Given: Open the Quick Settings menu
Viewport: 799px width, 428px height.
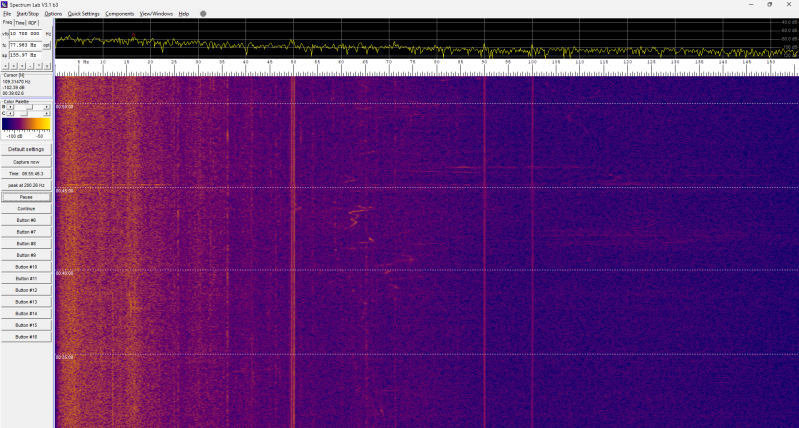Looking at the screenshot, I should (x=84, y=14).
